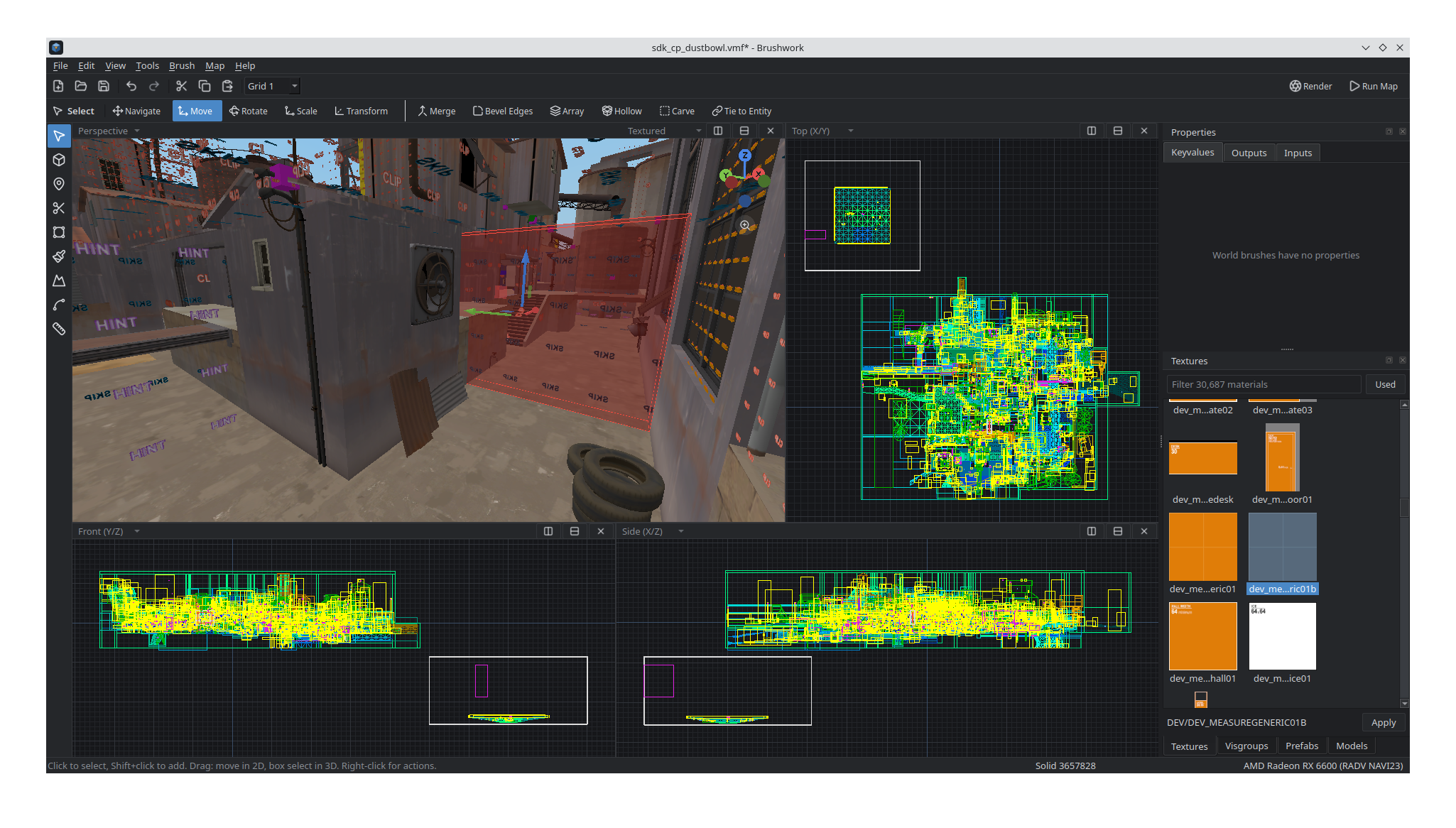Open the Grid 1 size dropdown
This screenshot has width=1456, height=828.
click(272, 86)
